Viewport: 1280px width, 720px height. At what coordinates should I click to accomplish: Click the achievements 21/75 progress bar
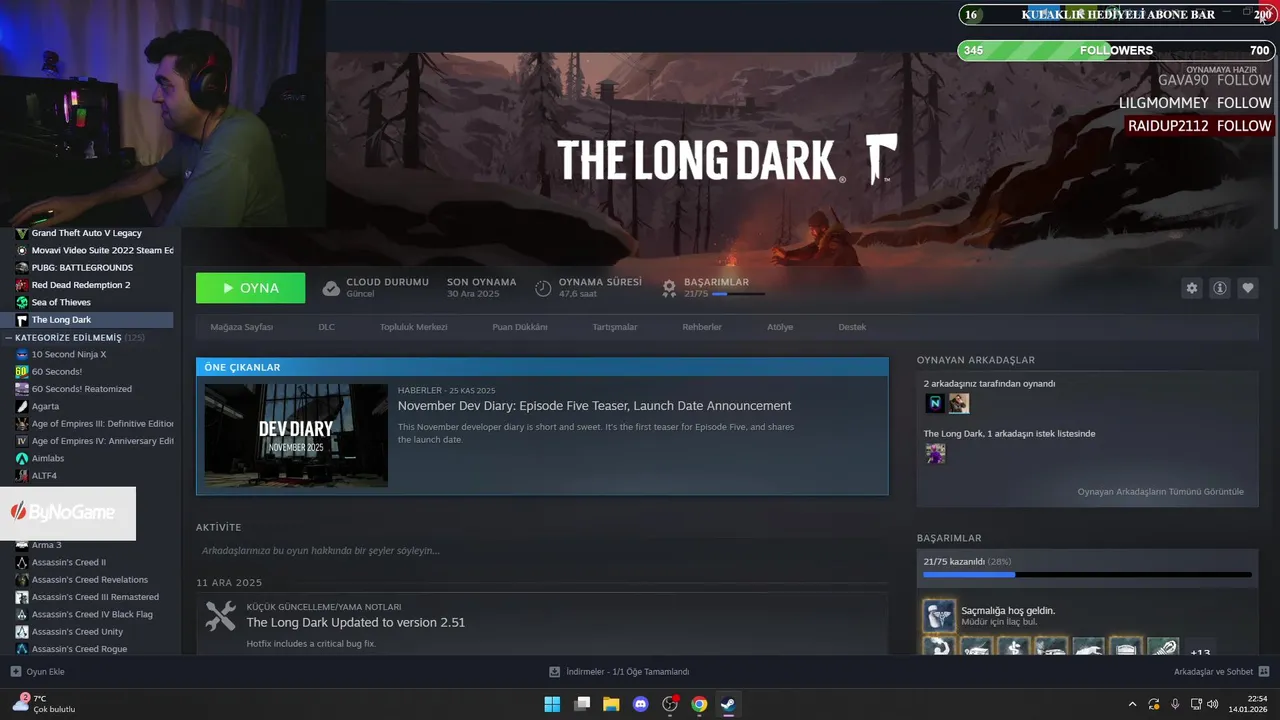tap(1087, 575)
